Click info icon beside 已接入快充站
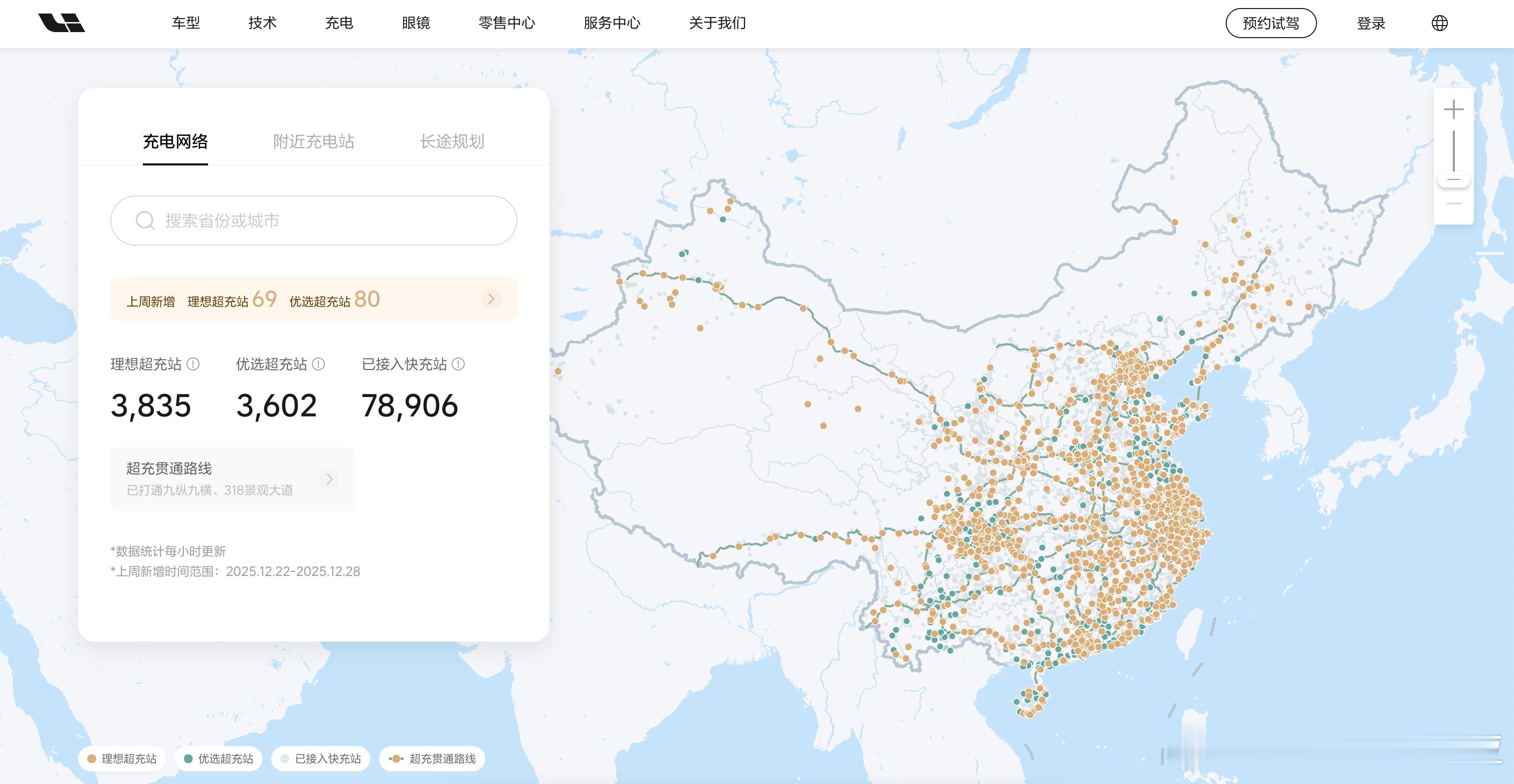The height and width of the screenshot is (784, 1514). click(458, 364)
